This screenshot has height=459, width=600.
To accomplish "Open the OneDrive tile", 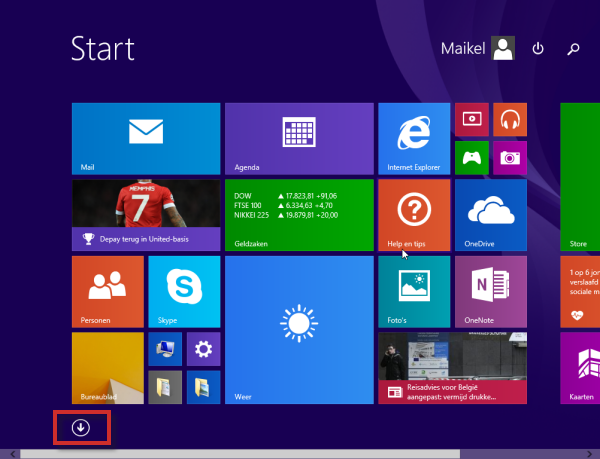I will point(491,215).
